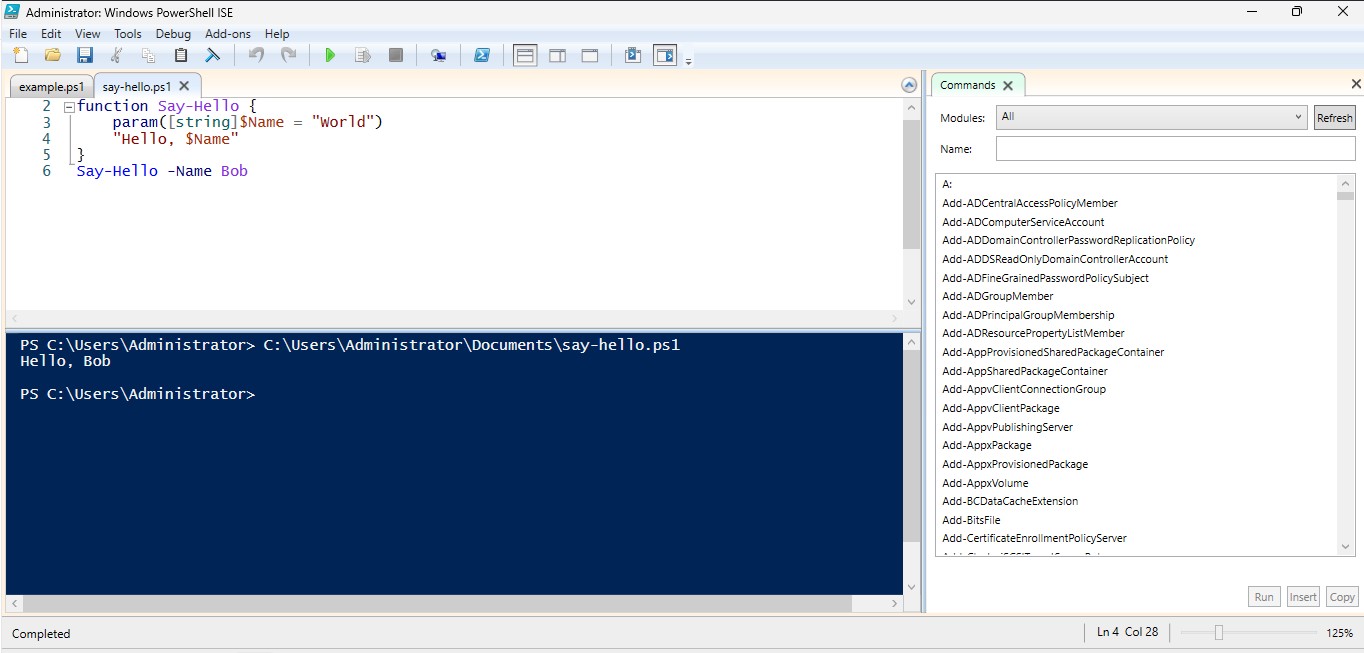Click the console horizontal scrollbar thumb
The image size is (1364, 653).
click(x=436, y=603)
